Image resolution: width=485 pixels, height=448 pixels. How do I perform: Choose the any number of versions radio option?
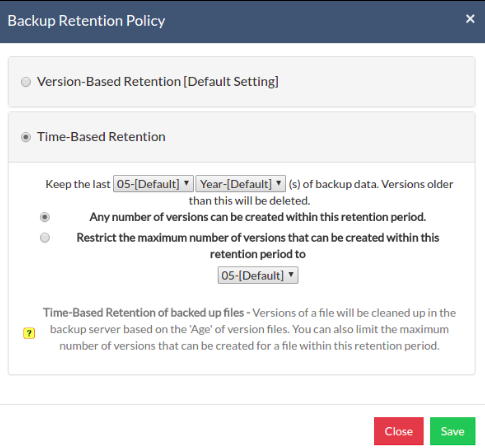pos(45,217)
